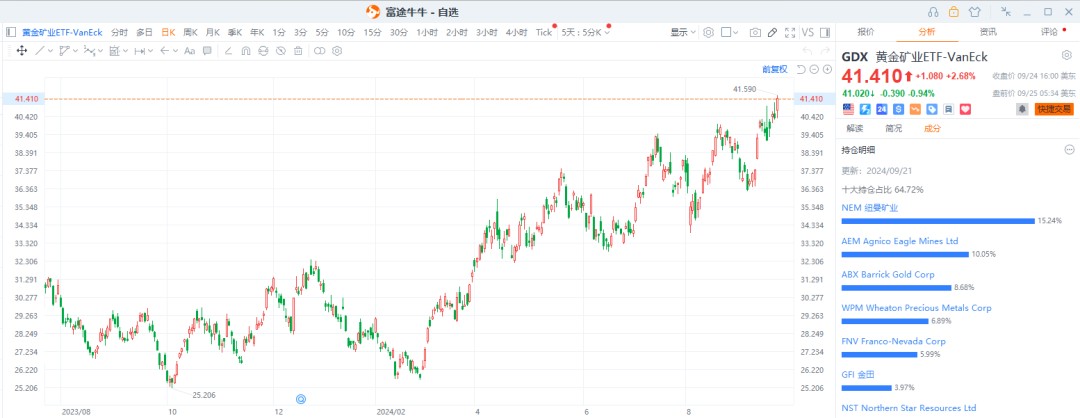Click the NEM 纽曼矿业 holding bar
The width and height of the screenshot is (1080, 418).
click(938, 220)
